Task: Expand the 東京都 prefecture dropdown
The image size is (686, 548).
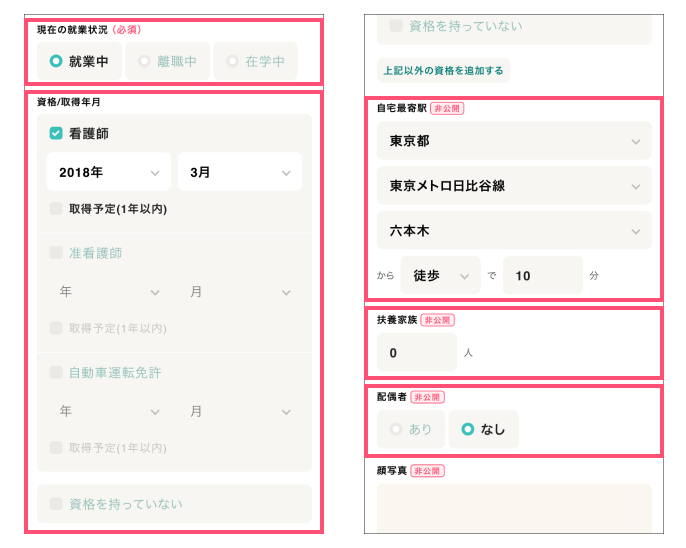Action: click(x=514, y=142)
